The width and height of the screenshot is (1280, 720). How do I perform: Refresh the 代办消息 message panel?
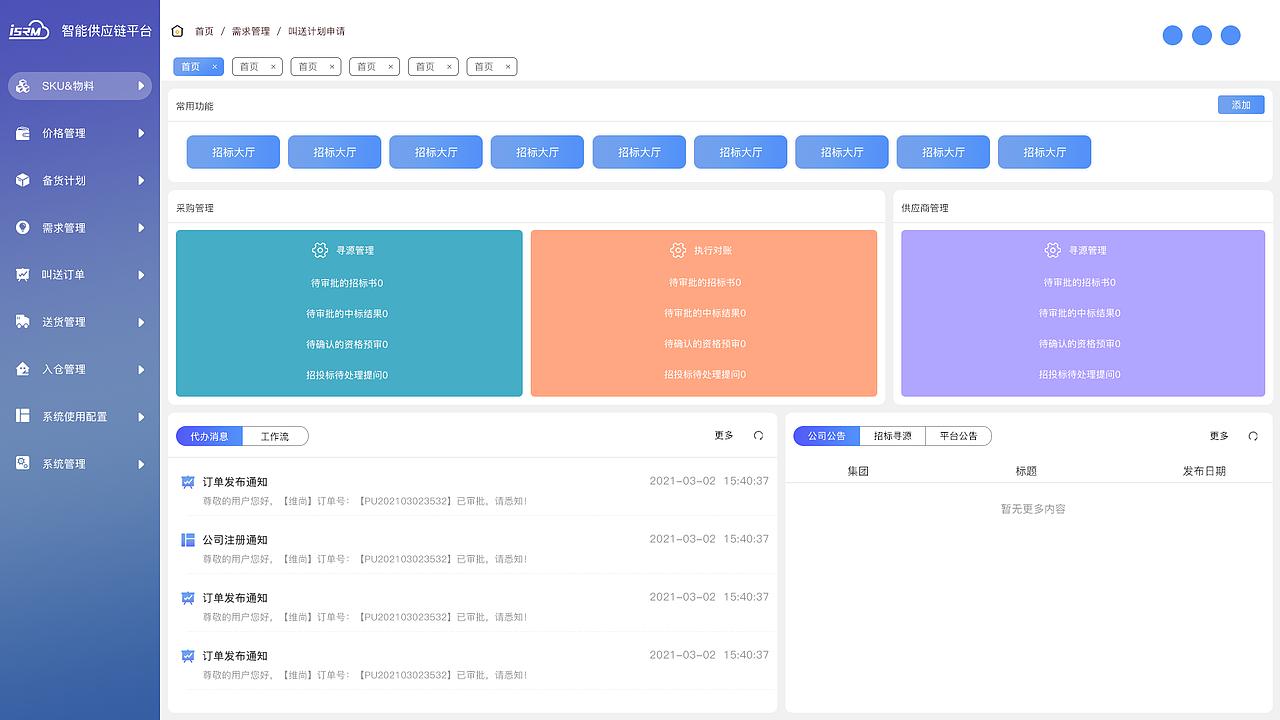click(758, 436)
